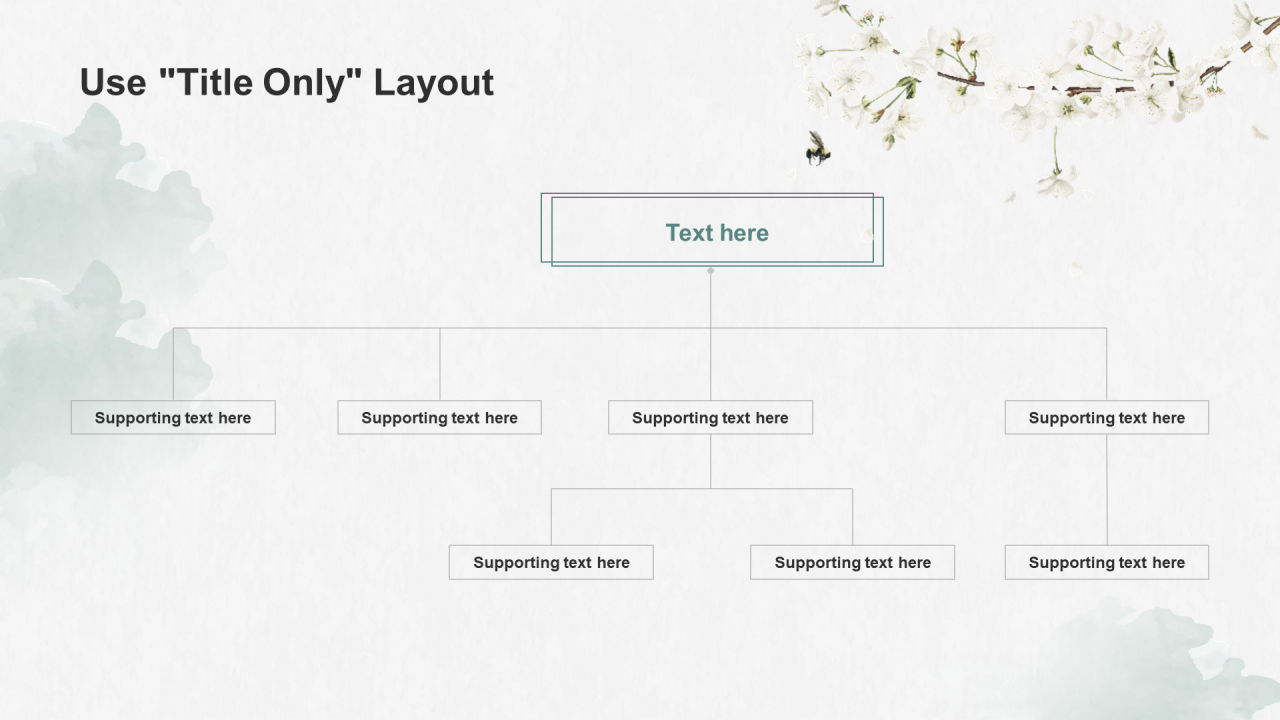Click the vertical connector above the second box

[x=440, y=365]
